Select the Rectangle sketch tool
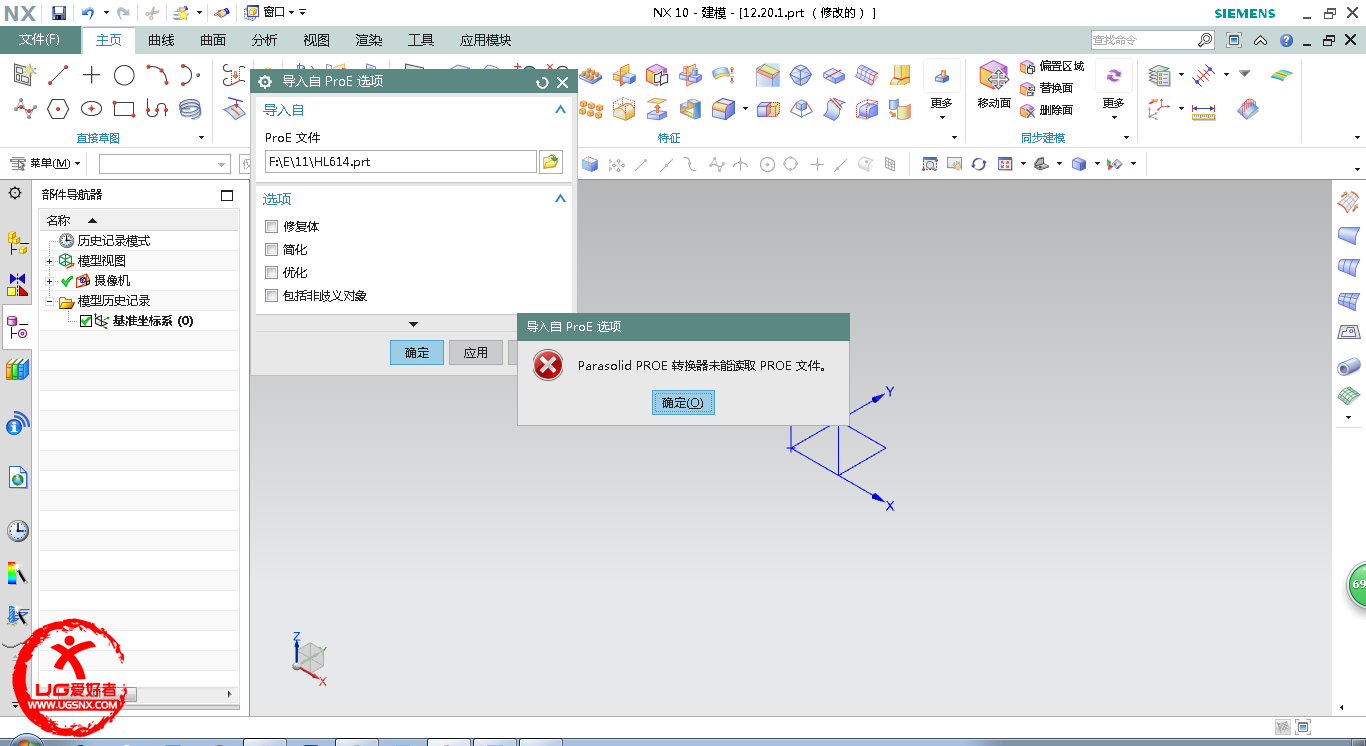Viewport: 1366px width, 746px height. coord(124,108)
